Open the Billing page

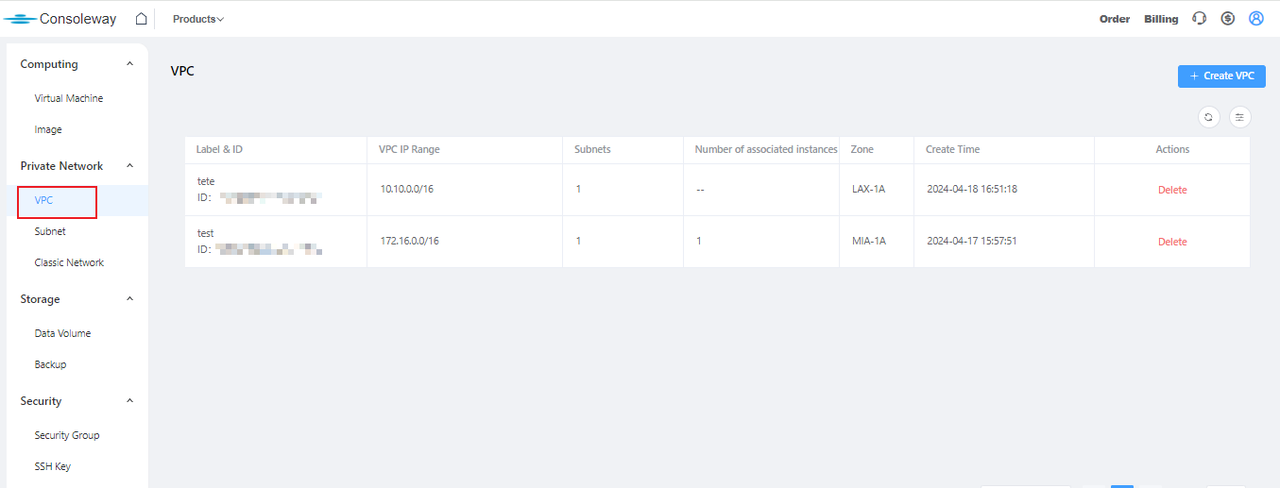(1161, 19)
